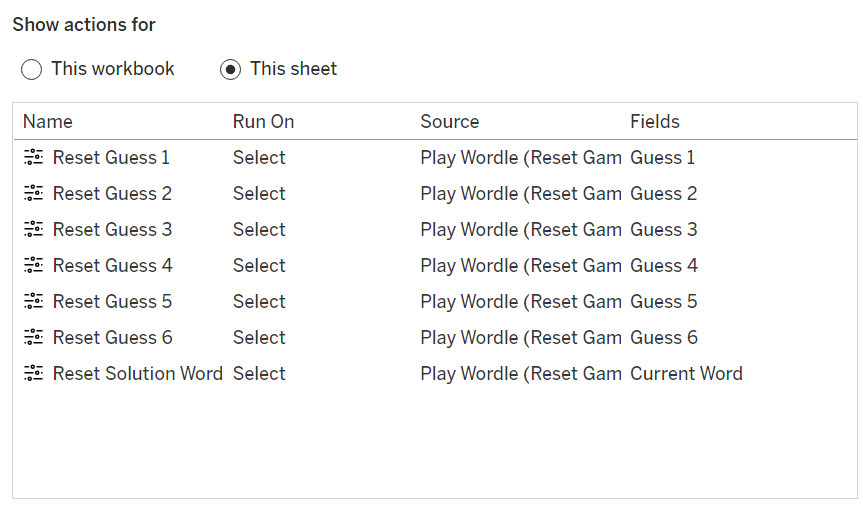
Task: Click the Select cell for Reset Guess 6
Action: click(x=259, y=337)
